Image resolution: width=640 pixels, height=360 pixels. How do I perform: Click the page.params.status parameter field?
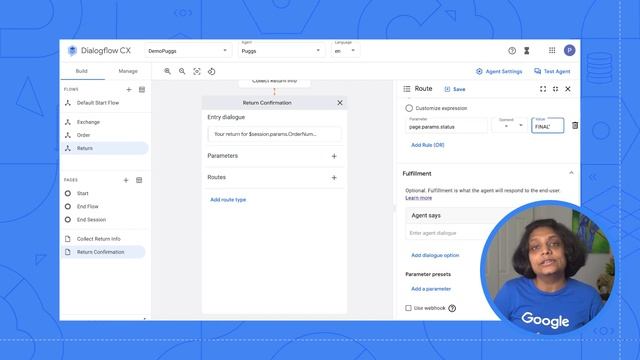(447, 125)
